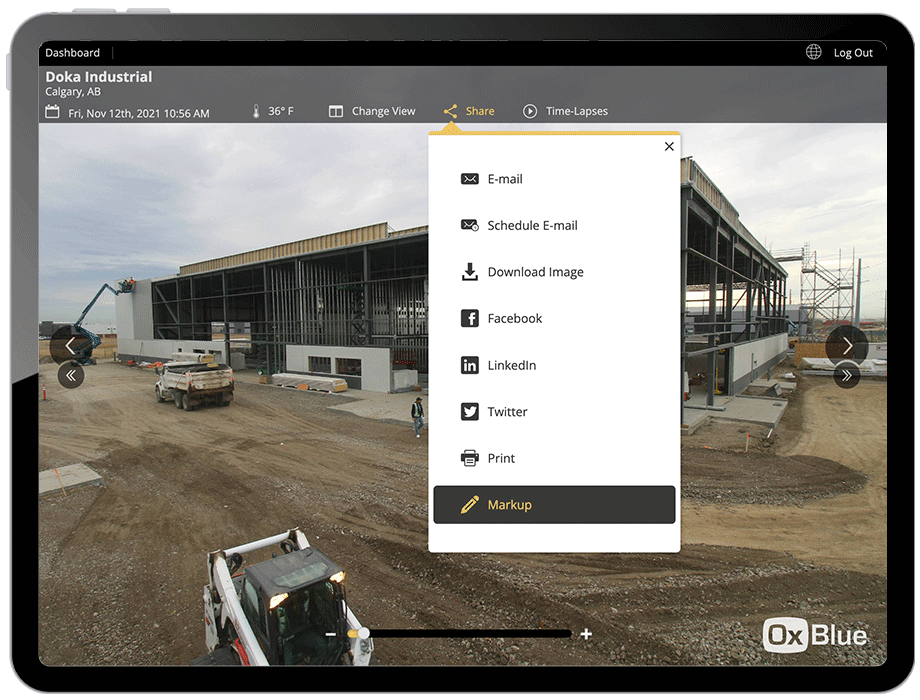Open the E-mail share option
This screenshot has width=920, height=700.
tap(503, 178)
